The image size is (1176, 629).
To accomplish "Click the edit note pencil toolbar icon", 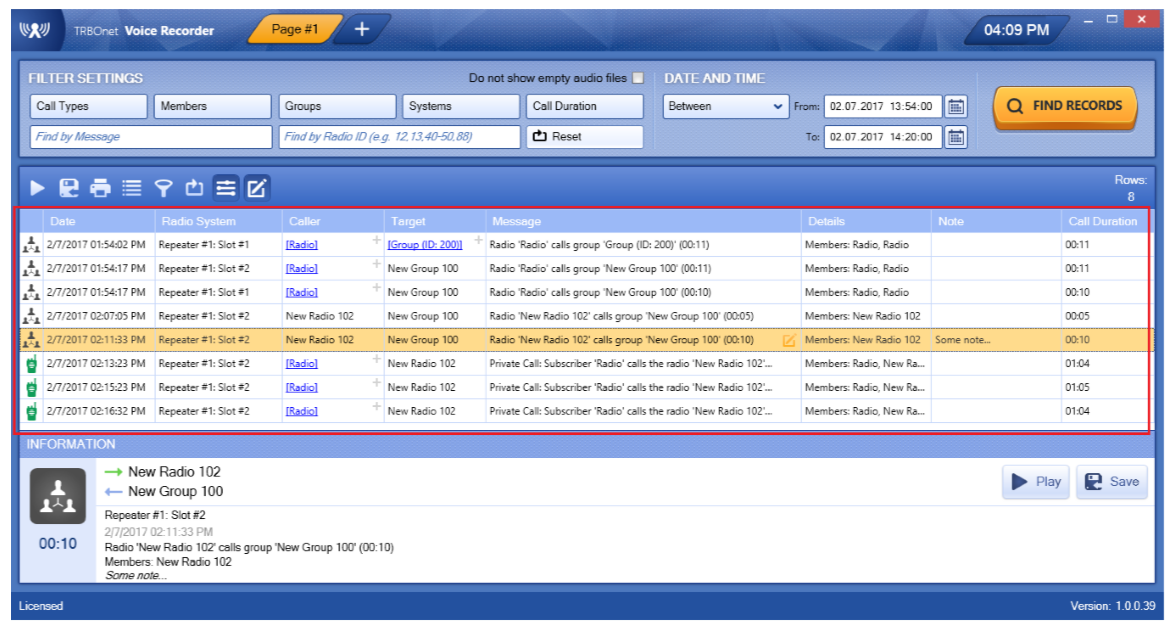I will coord(257,187).
